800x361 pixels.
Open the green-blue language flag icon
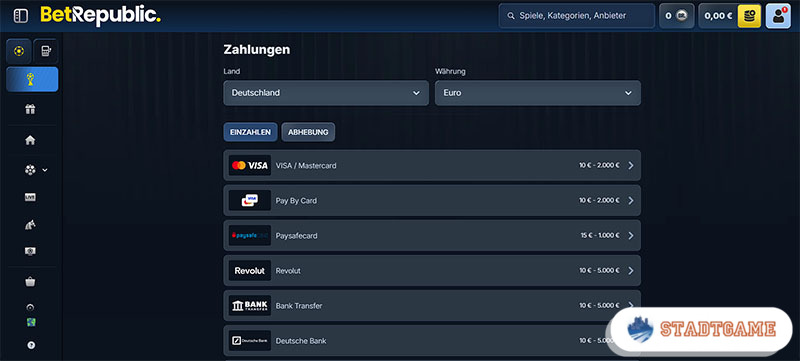pyautogui.click(x=31, y=322)
